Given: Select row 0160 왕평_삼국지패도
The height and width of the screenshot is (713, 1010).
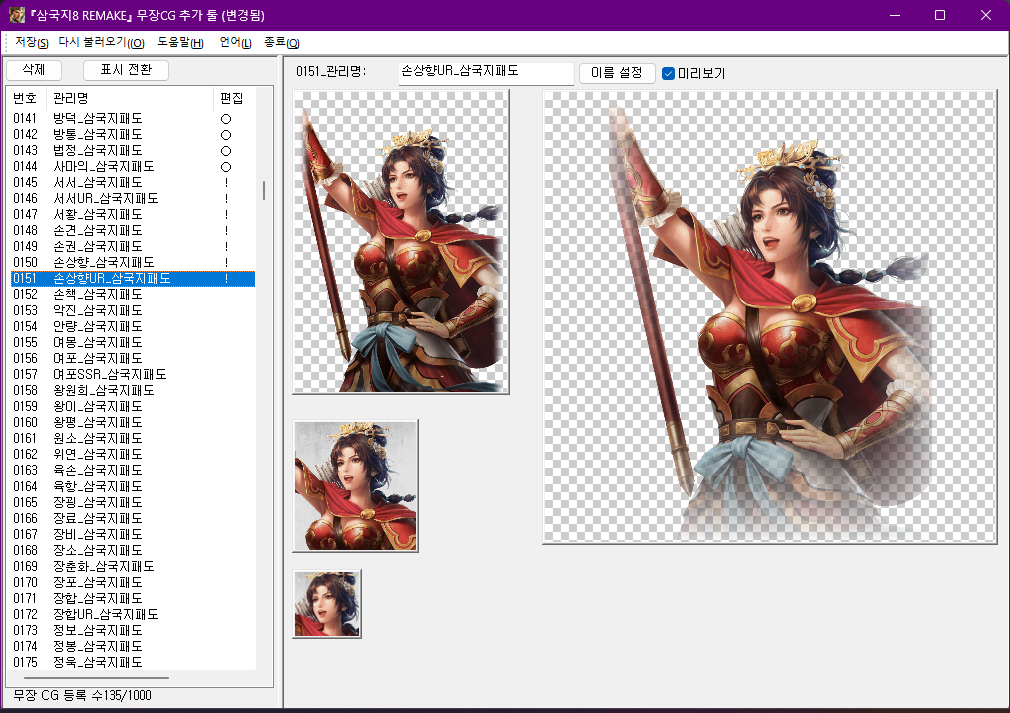Looking at the screenshot, I should [x=133, y=423].
